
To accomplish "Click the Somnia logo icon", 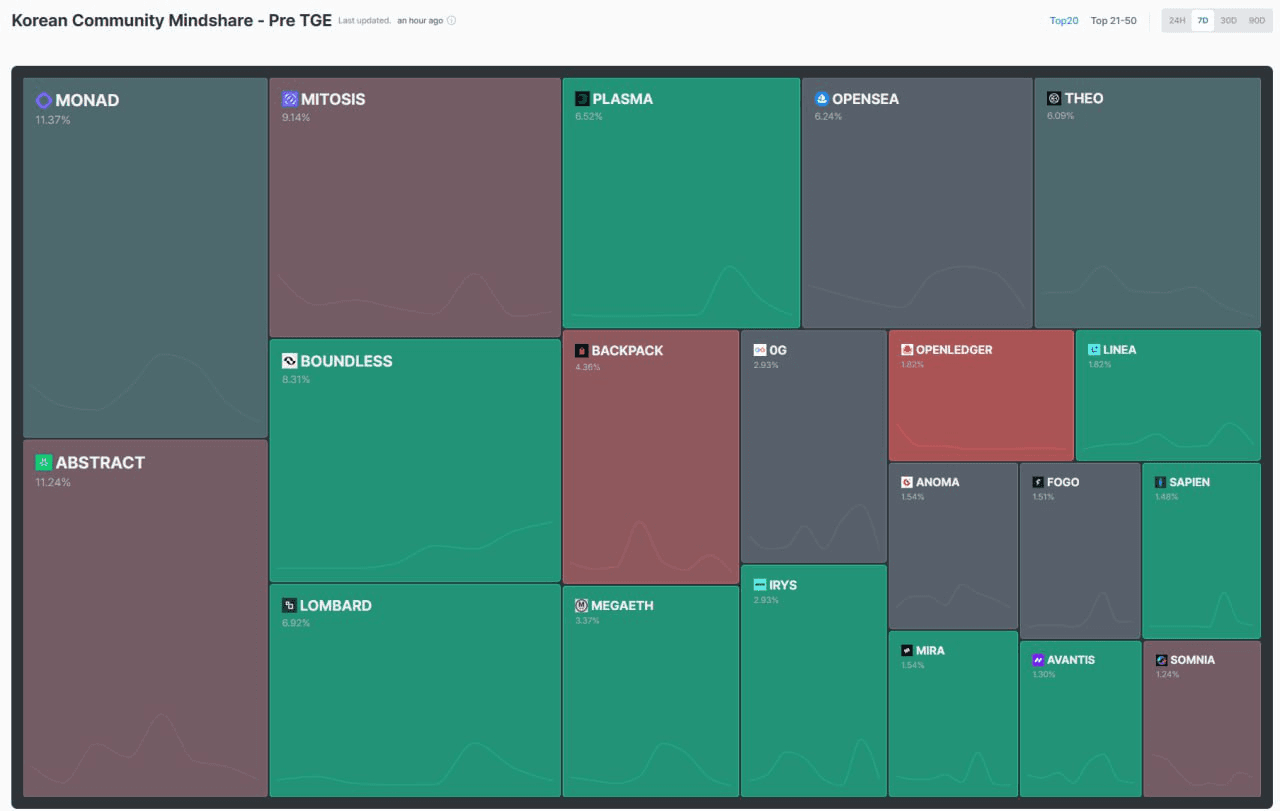I will tap(1161, 660).
